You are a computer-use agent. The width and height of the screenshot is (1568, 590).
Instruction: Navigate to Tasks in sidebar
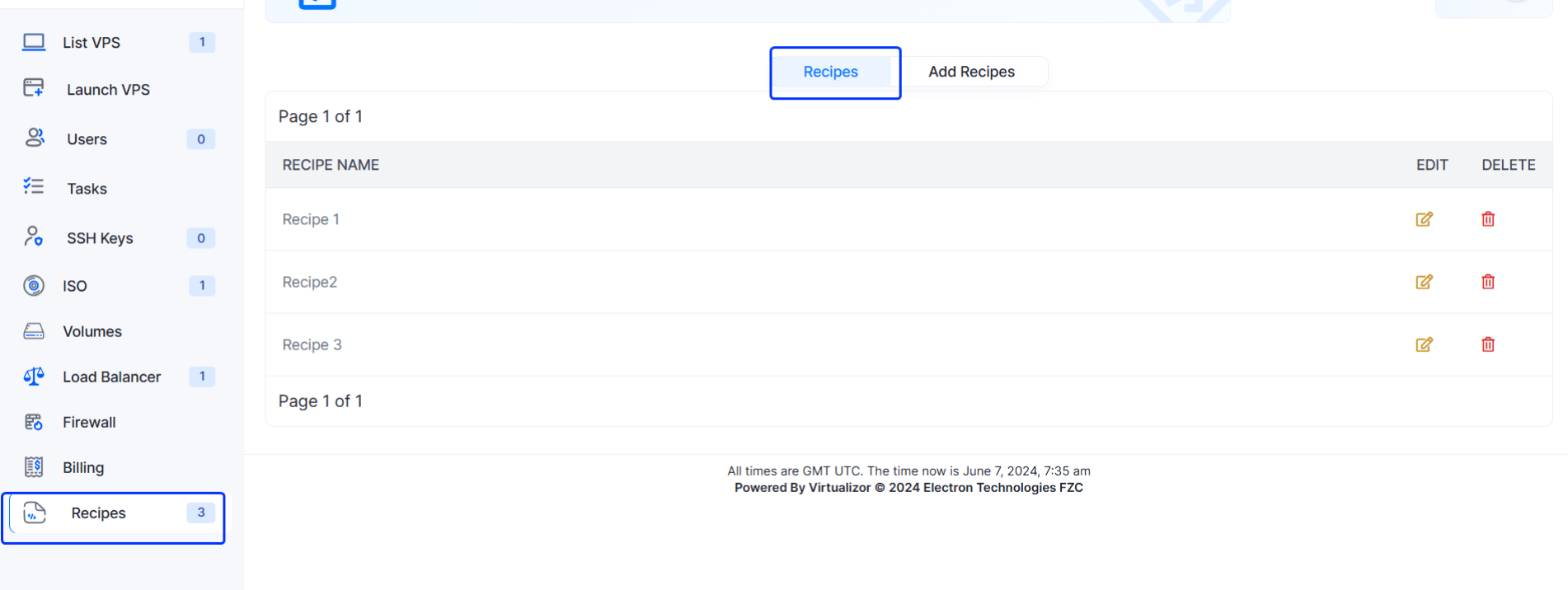point(87,189)
